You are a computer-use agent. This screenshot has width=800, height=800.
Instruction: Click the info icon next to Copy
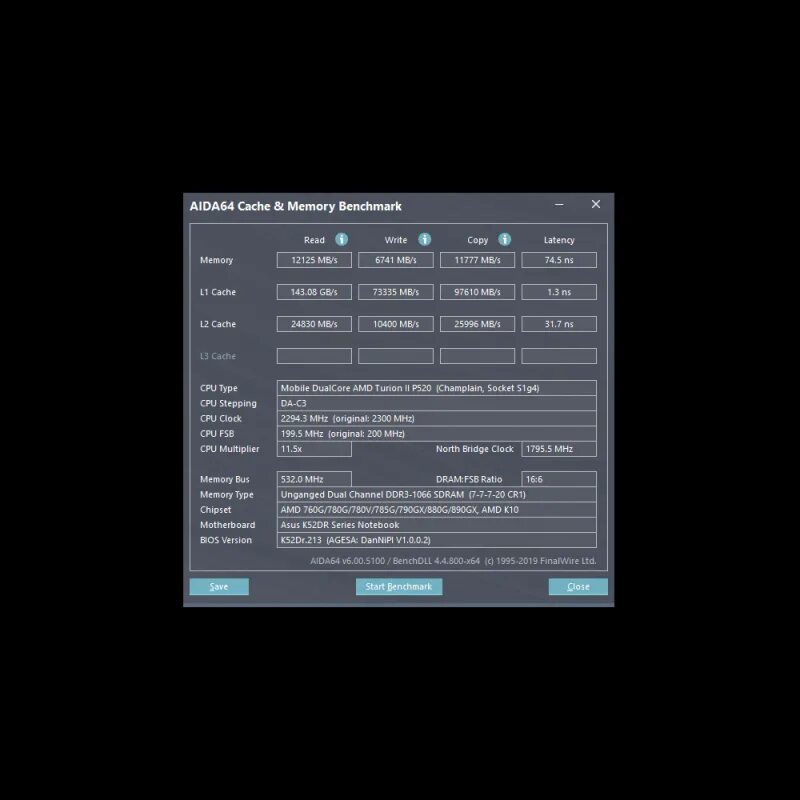505,239
